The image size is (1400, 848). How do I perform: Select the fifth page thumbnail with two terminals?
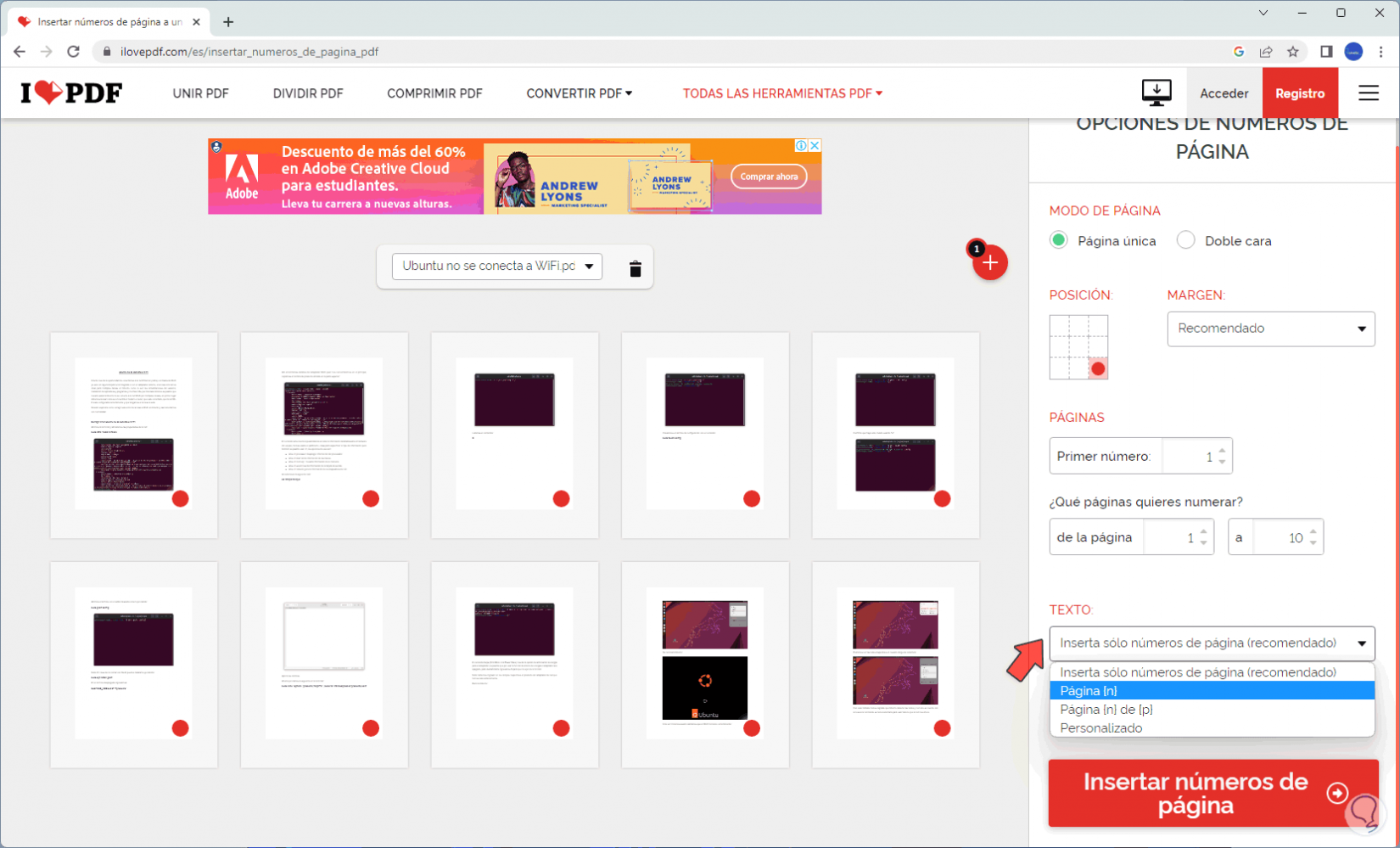(x=895, y=435)
